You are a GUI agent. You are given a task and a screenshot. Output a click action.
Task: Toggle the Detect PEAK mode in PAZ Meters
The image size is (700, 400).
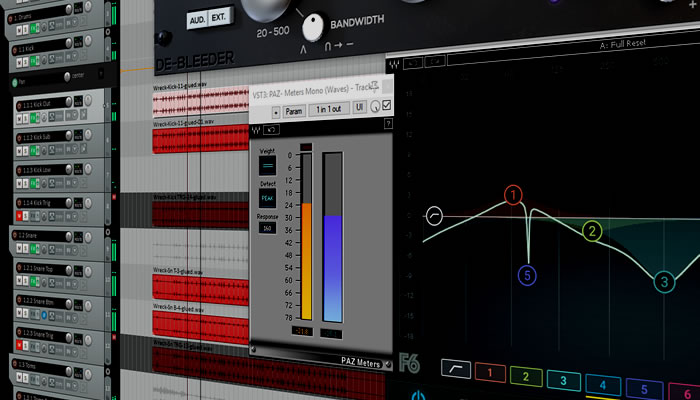pyautogui.click(x=267, y=198)
